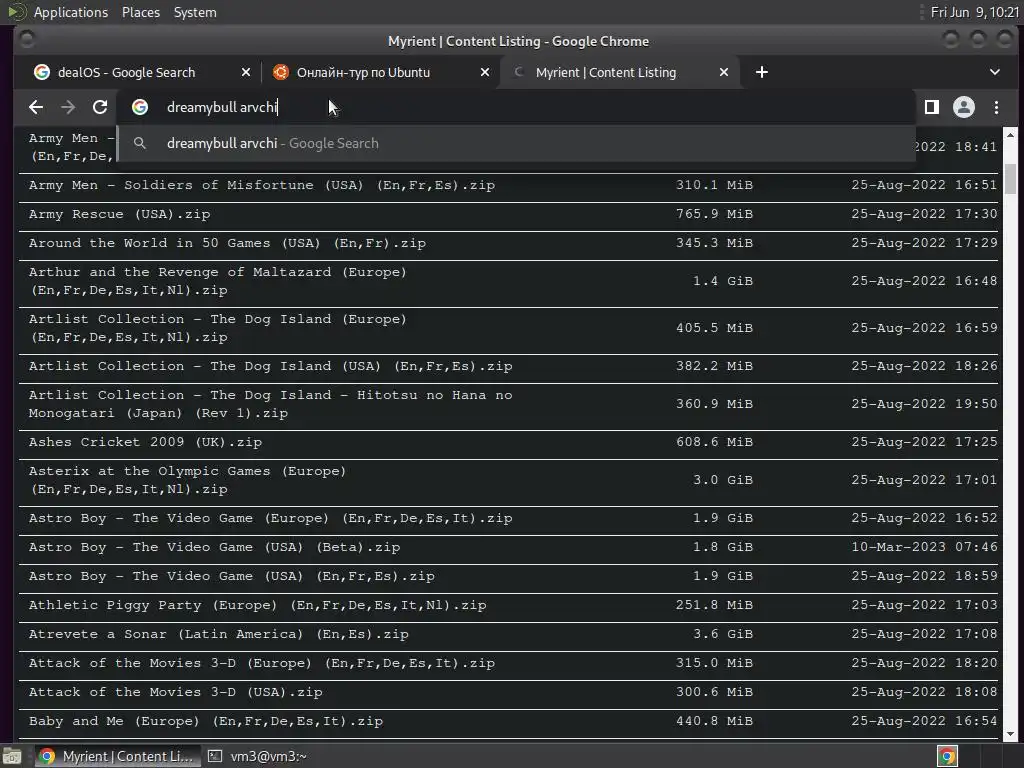Open Attack of the Movies 3-D (USA).zip
The image size is (1024, 768).
click(176, 692)
